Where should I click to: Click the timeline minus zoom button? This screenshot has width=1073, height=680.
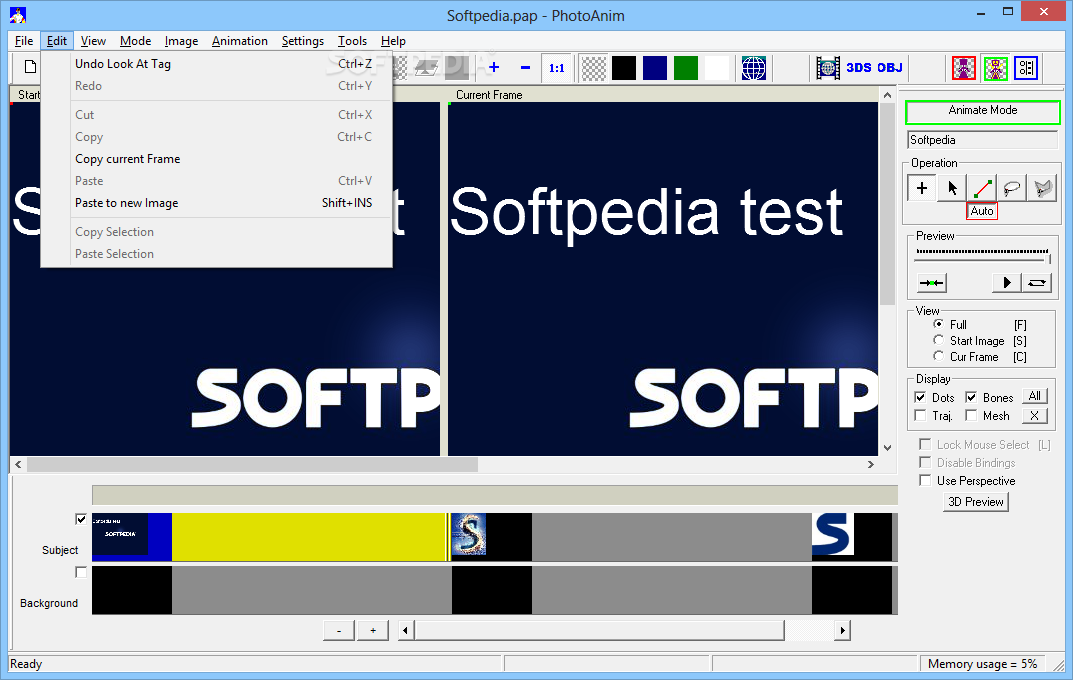click(x=339, y=630)
